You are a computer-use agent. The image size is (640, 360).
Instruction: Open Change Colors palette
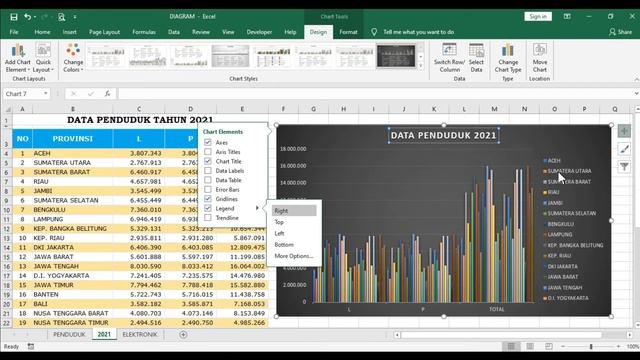tap(73, 58)
